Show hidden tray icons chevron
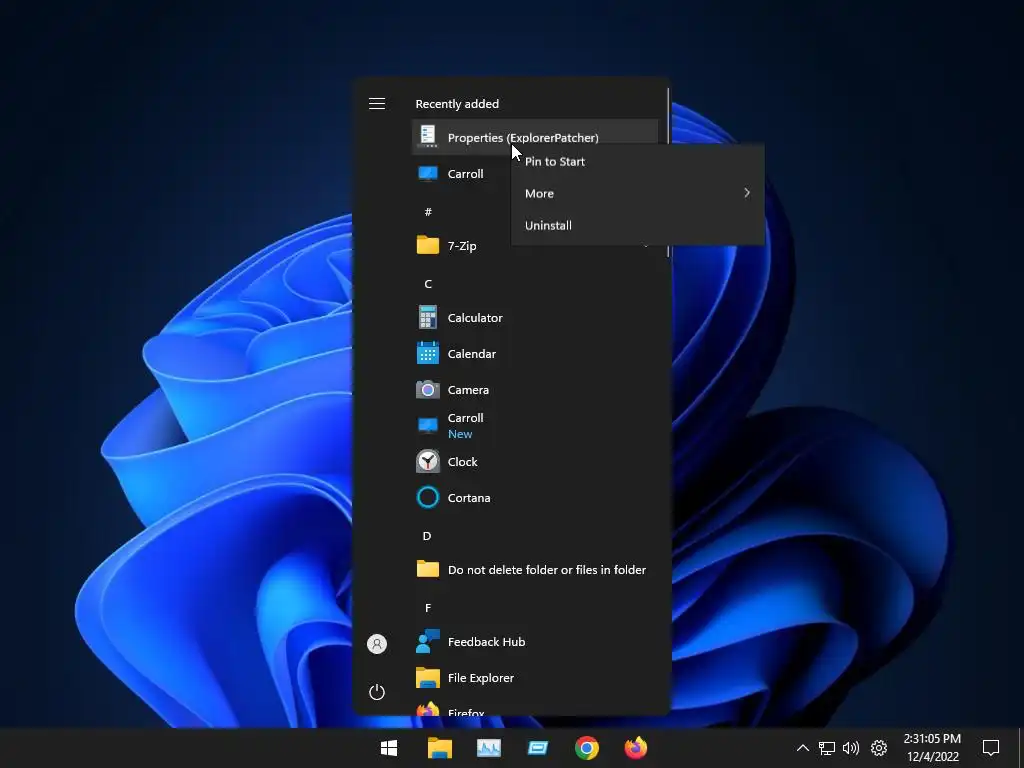 [x=803, y=748]
